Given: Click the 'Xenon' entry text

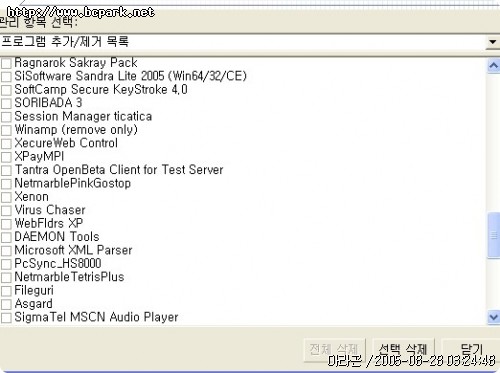Looking at the screenshot, I should pyautogui.click(x=32, y=197).
